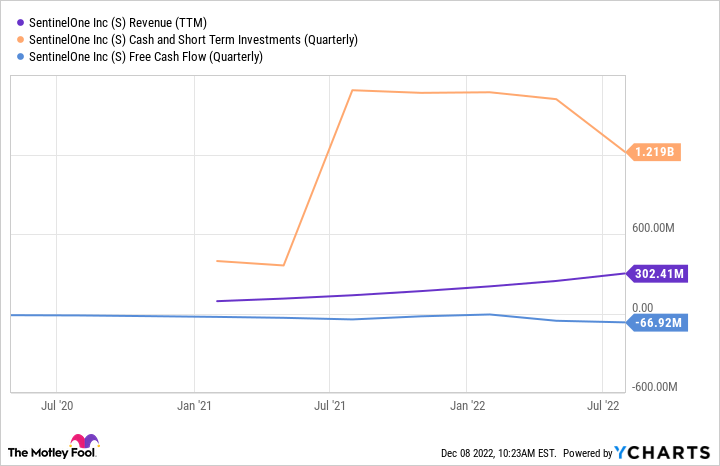Image resolution: width=720 pixels, height=466 pixels.
Task: Click the purple 302.41M value tag
Action: click(657, 274)
